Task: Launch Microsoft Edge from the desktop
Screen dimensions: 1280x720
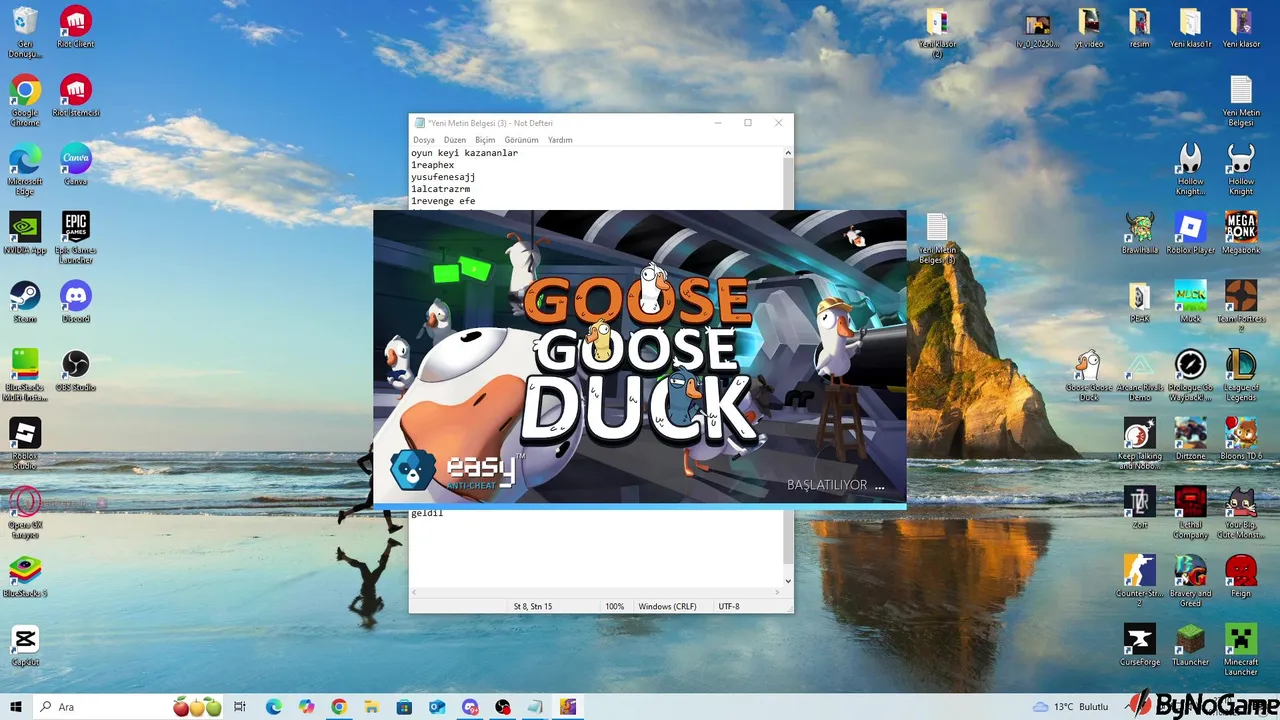Action: click(25, 170)
